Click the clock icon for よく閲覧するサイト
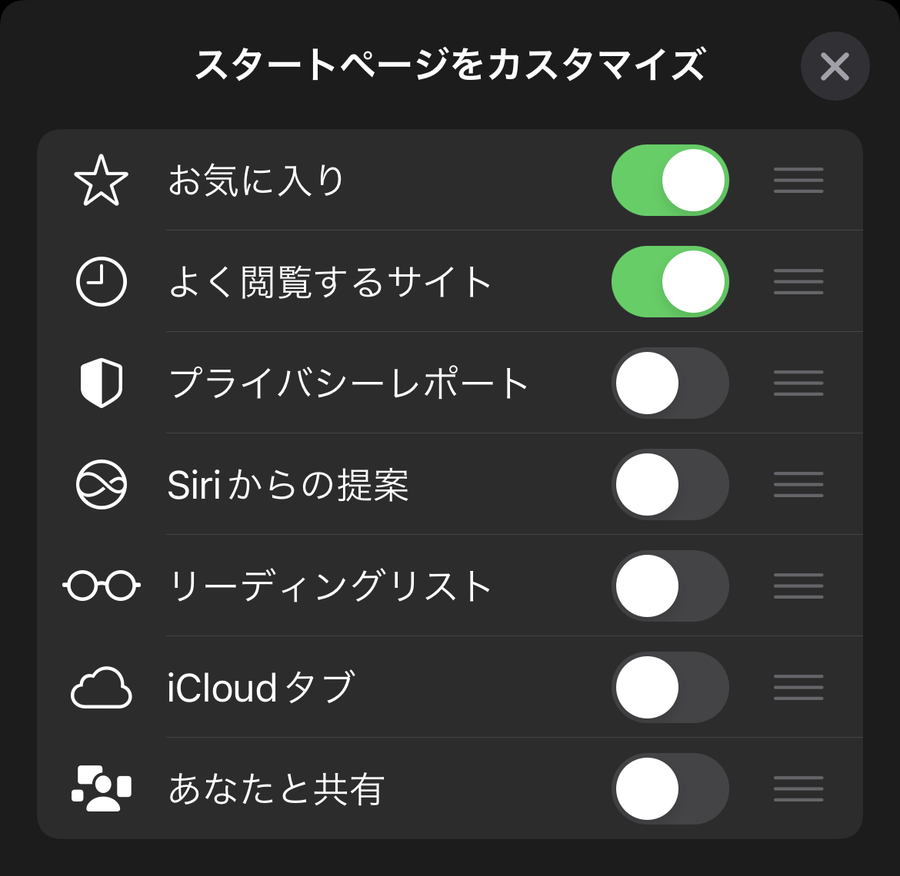The width and height of the screenshot is (900, 876). click(101, 283)
